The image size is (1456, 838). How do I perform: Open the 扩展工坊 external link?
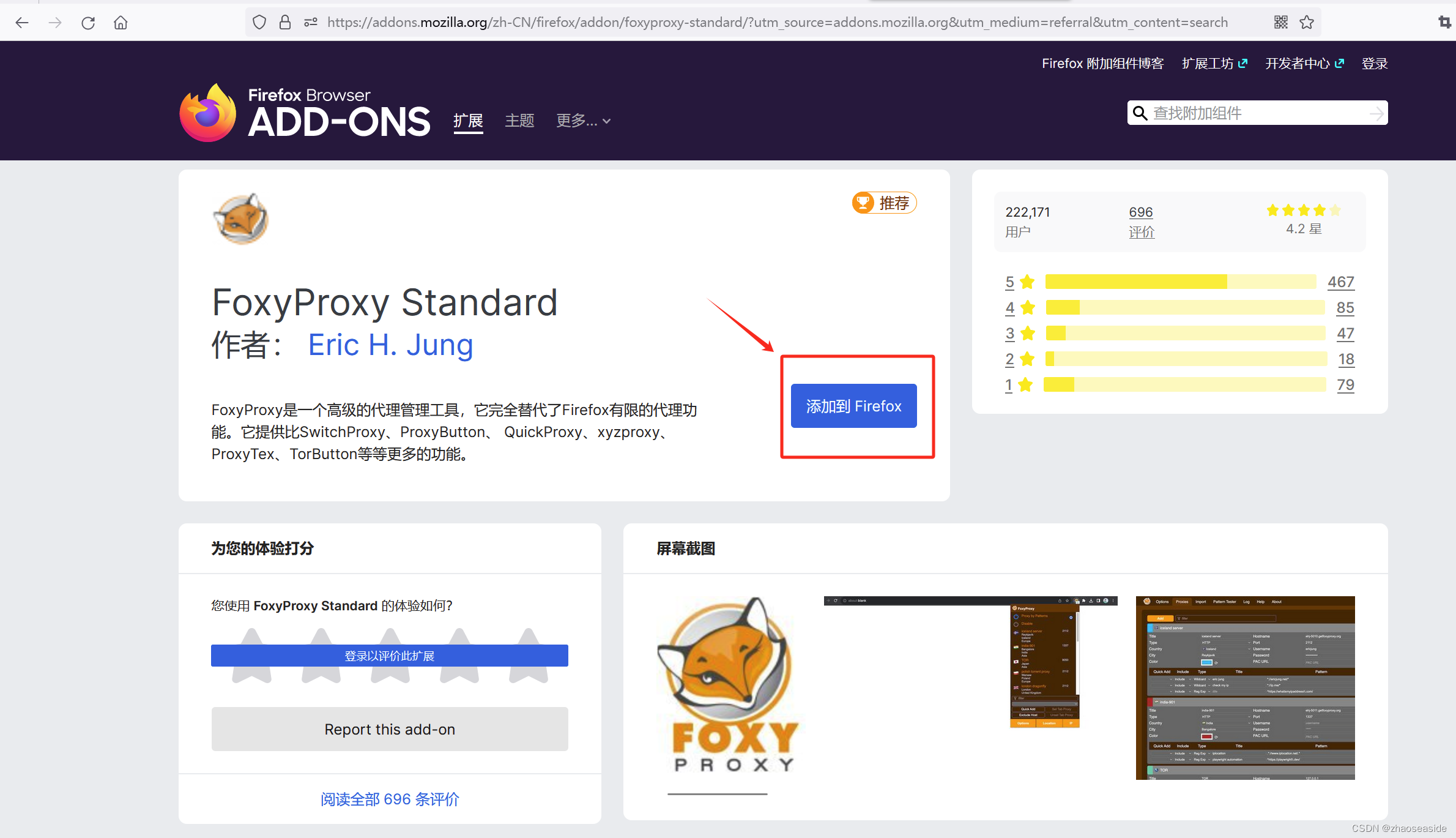point(1214,64)
